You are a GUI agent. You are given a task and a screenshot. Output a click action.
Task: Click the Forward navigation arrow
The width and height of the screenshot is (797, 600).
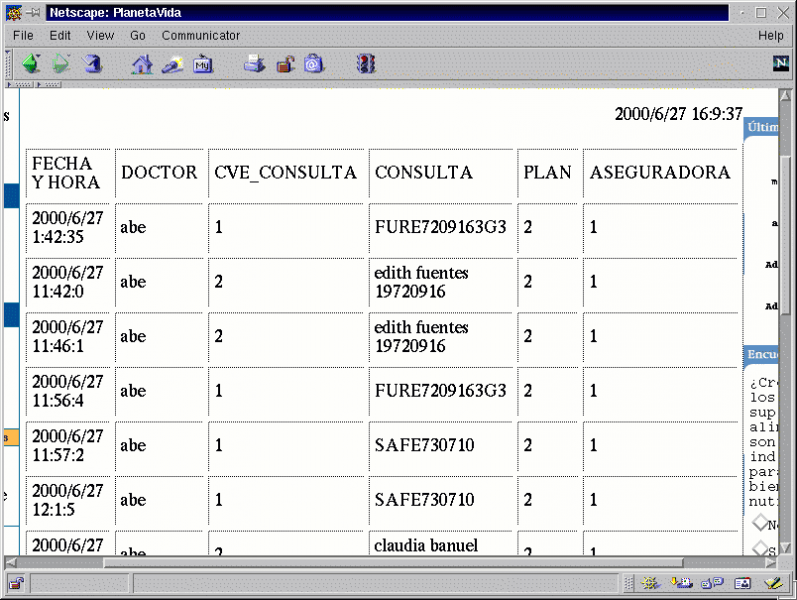62,64
